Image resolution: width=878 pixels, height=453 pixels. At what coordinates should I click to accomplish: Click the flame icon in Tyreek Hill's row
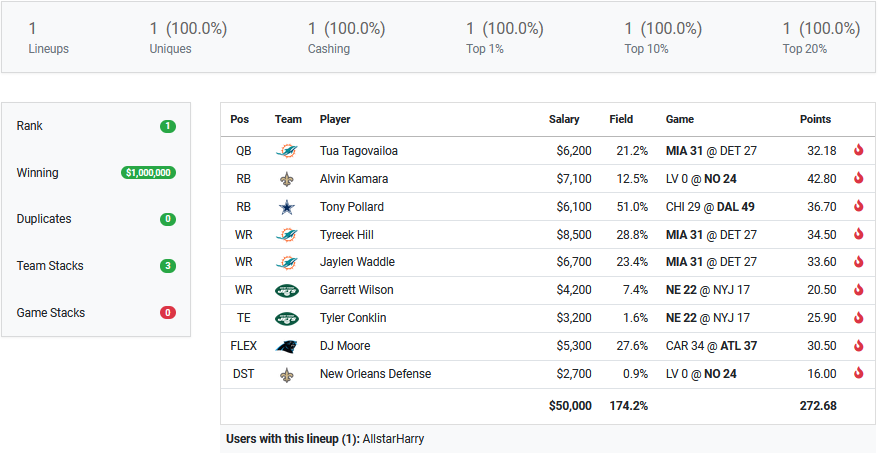pos(858,235)
